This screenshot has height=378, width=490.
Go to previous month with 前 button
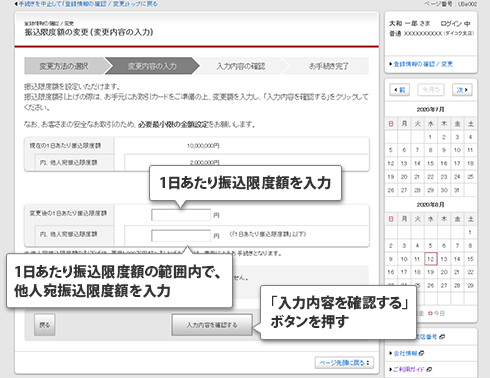[x=400, y=90]
